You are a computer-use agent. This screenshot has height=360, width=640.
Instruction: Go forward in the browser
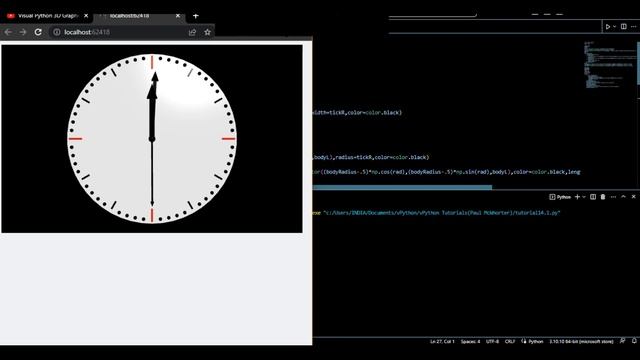23,32
